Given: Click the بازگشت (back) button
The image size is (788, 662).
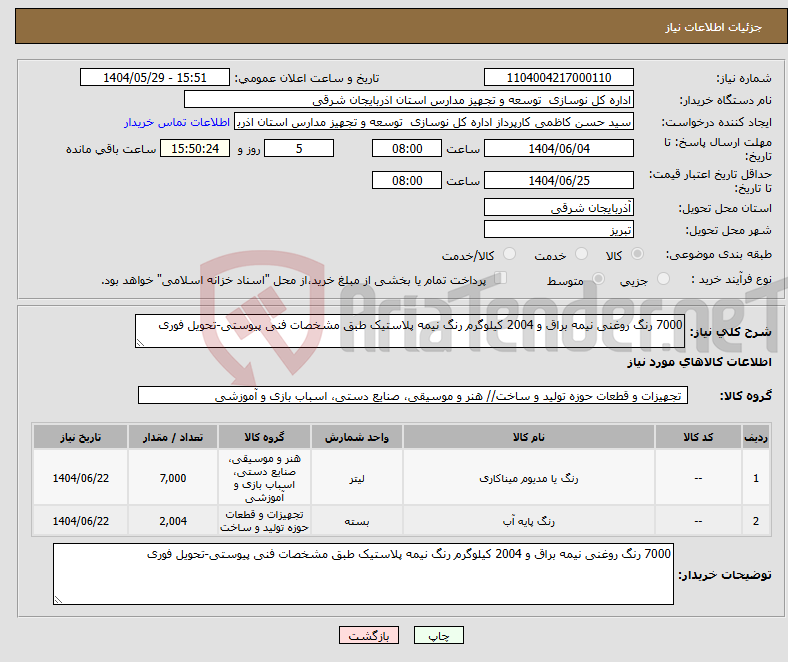Looking at the screenshot, I should (x=369, y=636).
